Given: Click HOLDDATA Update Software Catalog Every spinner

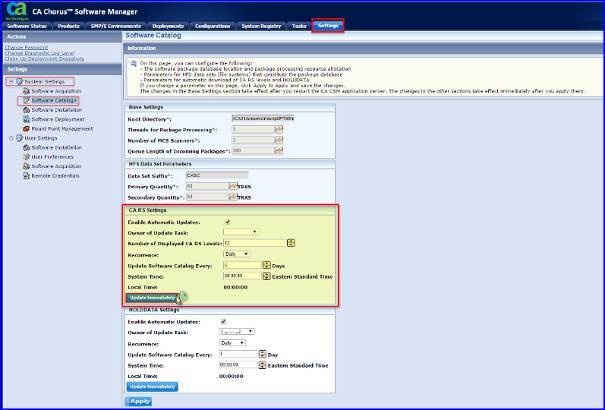Looking at the screenshot, I should [262, 354].
